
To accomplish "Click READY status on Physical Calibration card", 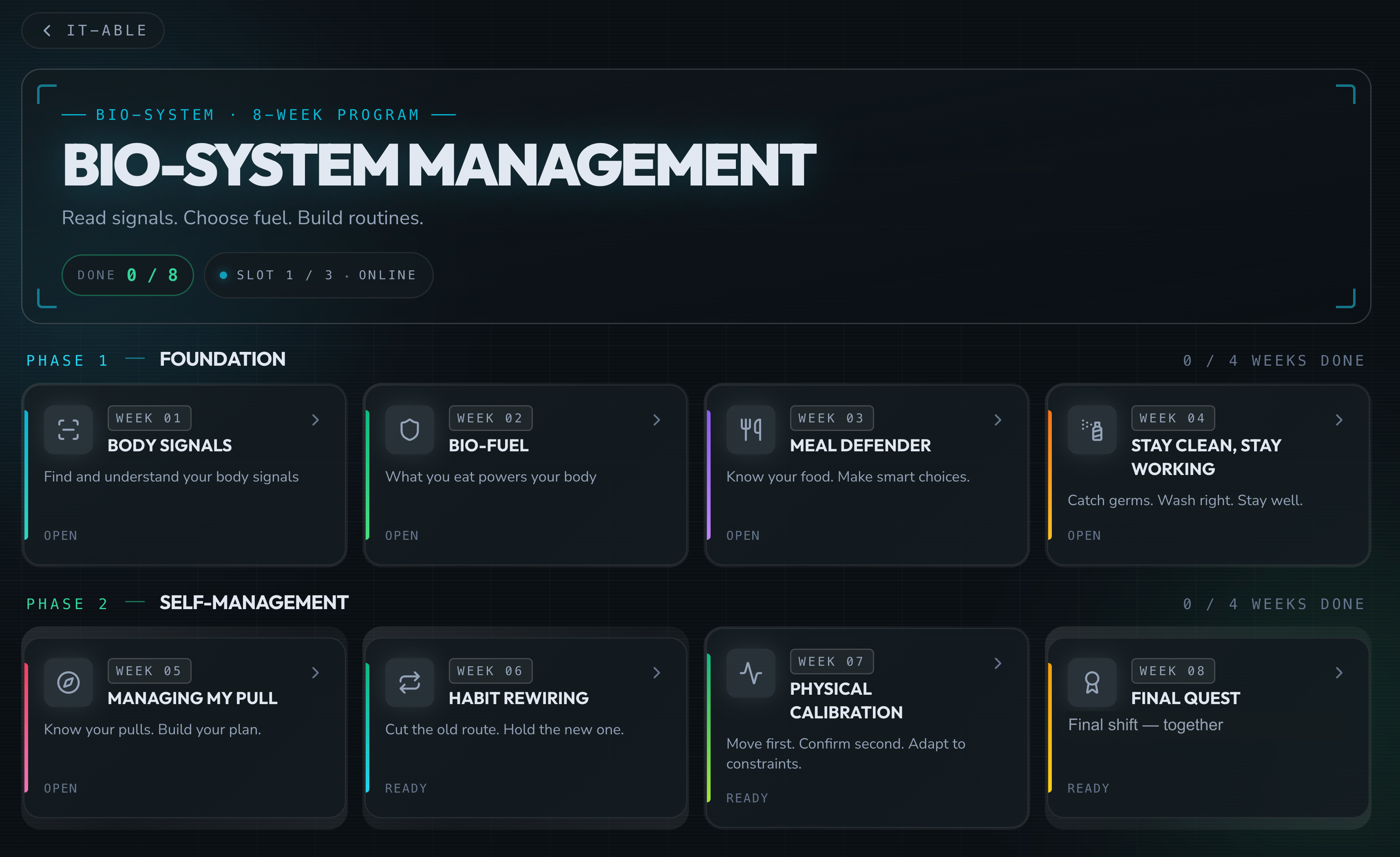I will pos(747,798).
